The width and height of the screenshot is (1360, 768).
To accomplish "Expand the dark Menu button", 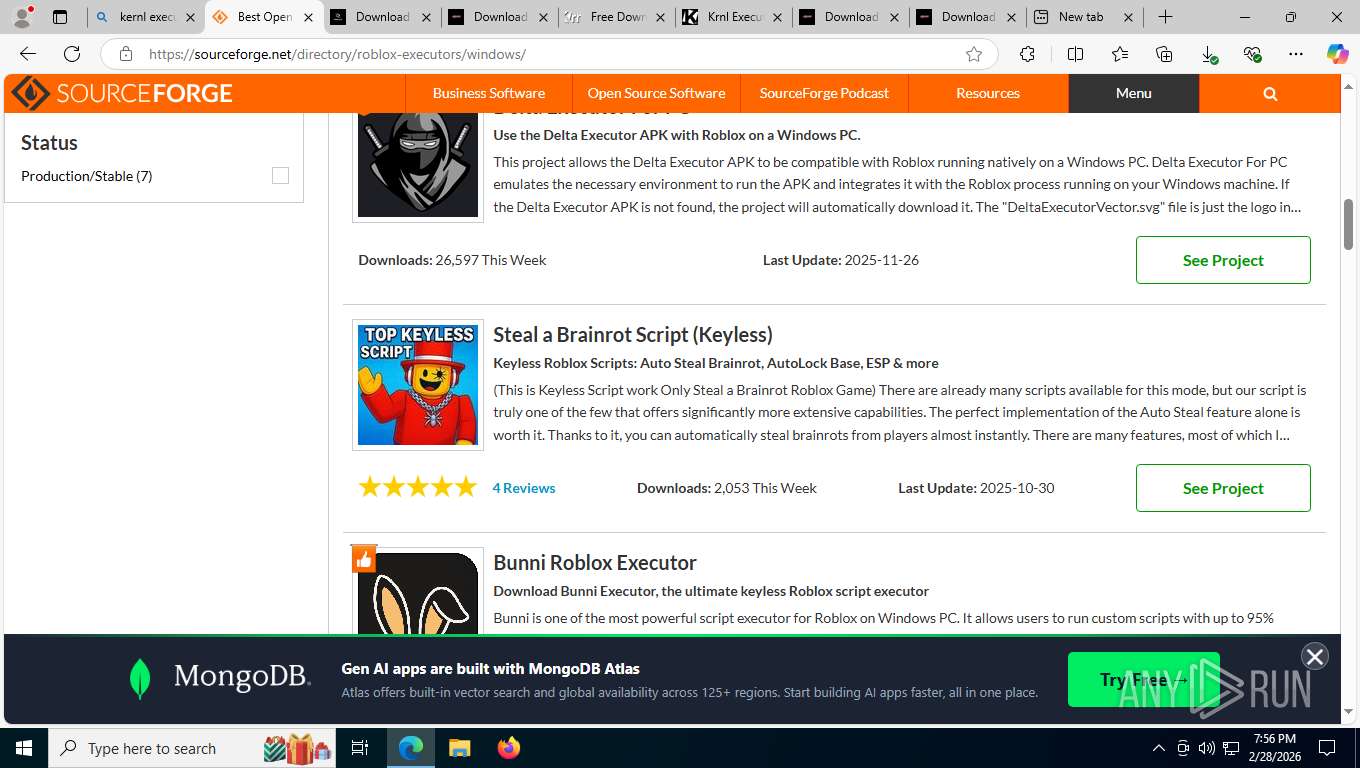I will pyautogui.click(x=1134, y=93).
